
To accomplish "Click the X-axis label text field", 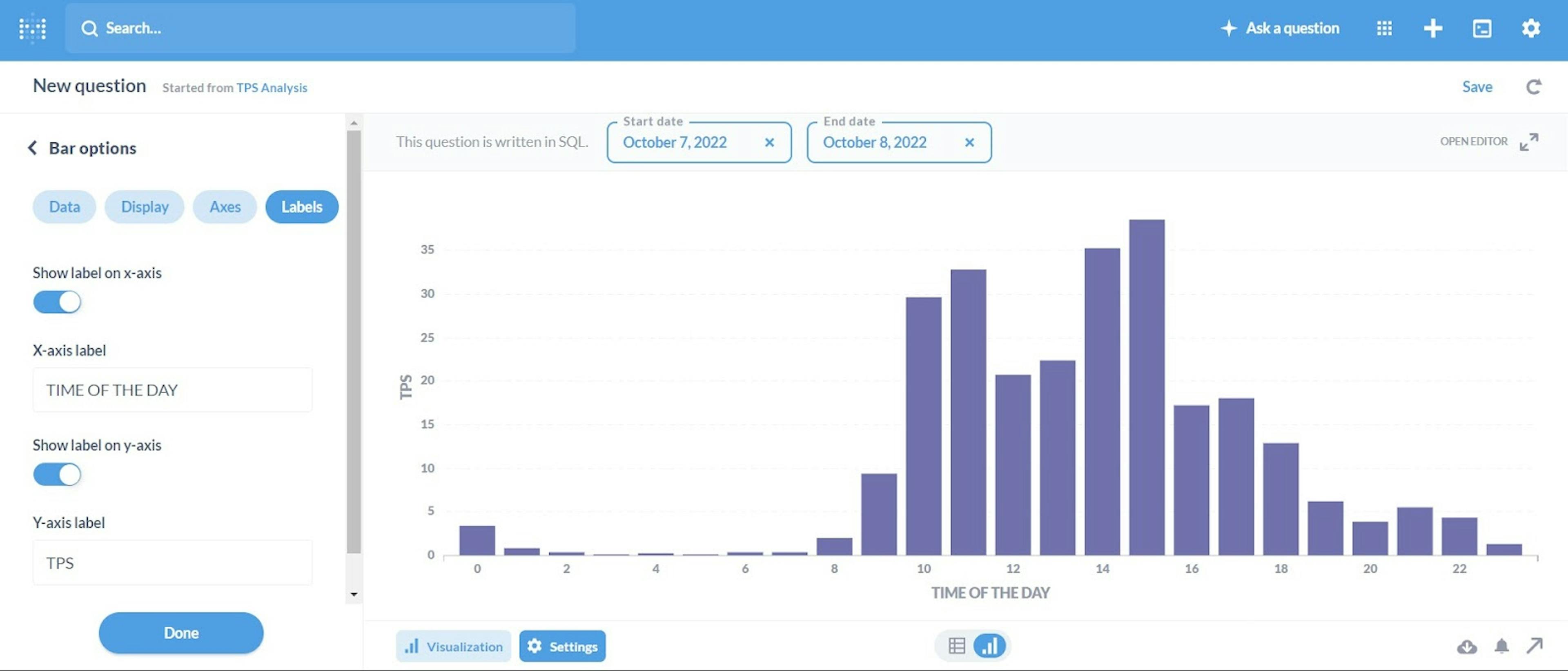I will 172,390.
